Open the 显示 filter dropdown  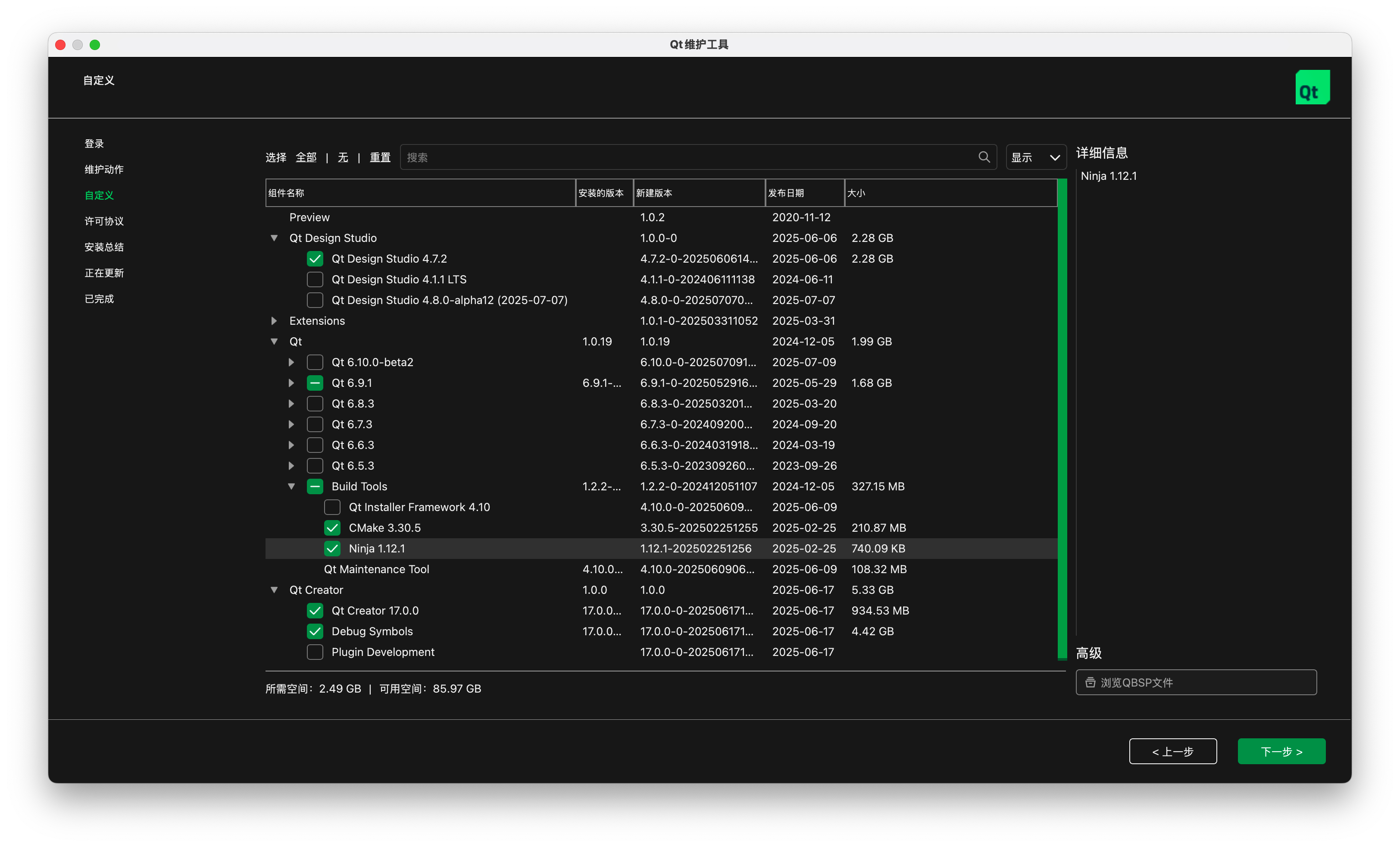1036,157
